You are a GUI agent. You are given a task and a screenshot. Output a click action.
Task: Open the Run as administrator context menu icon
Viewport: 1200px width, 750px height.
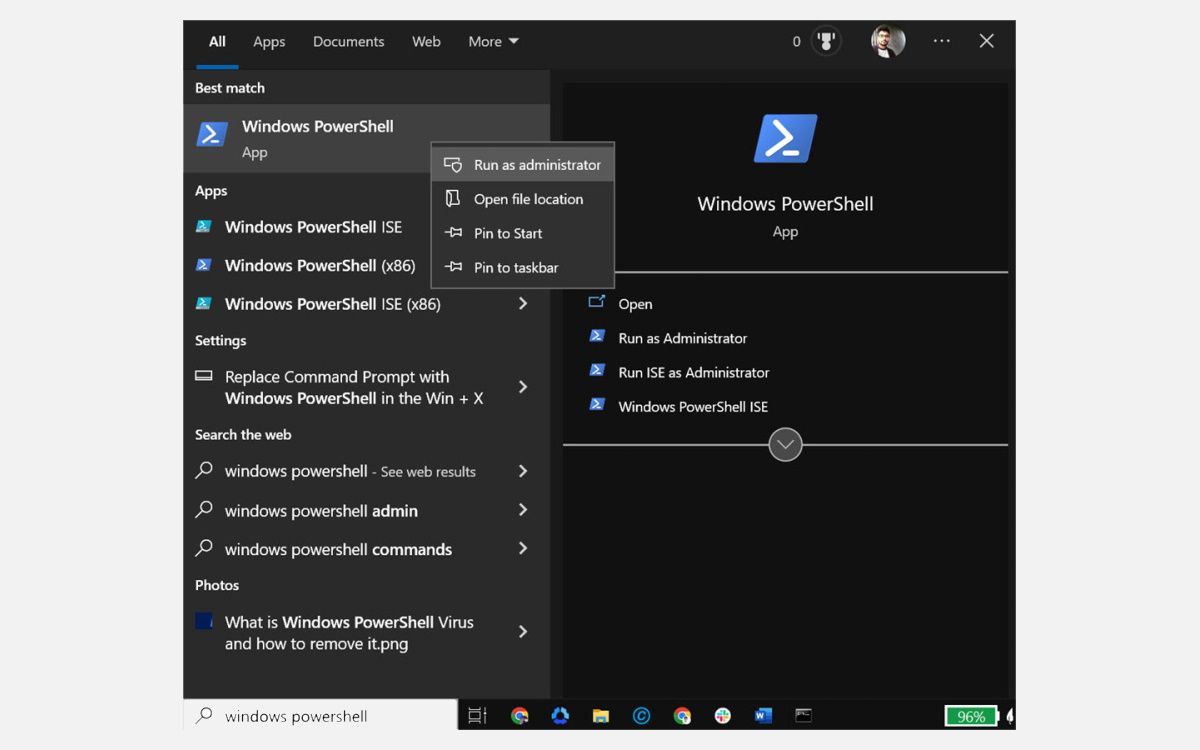453,163
